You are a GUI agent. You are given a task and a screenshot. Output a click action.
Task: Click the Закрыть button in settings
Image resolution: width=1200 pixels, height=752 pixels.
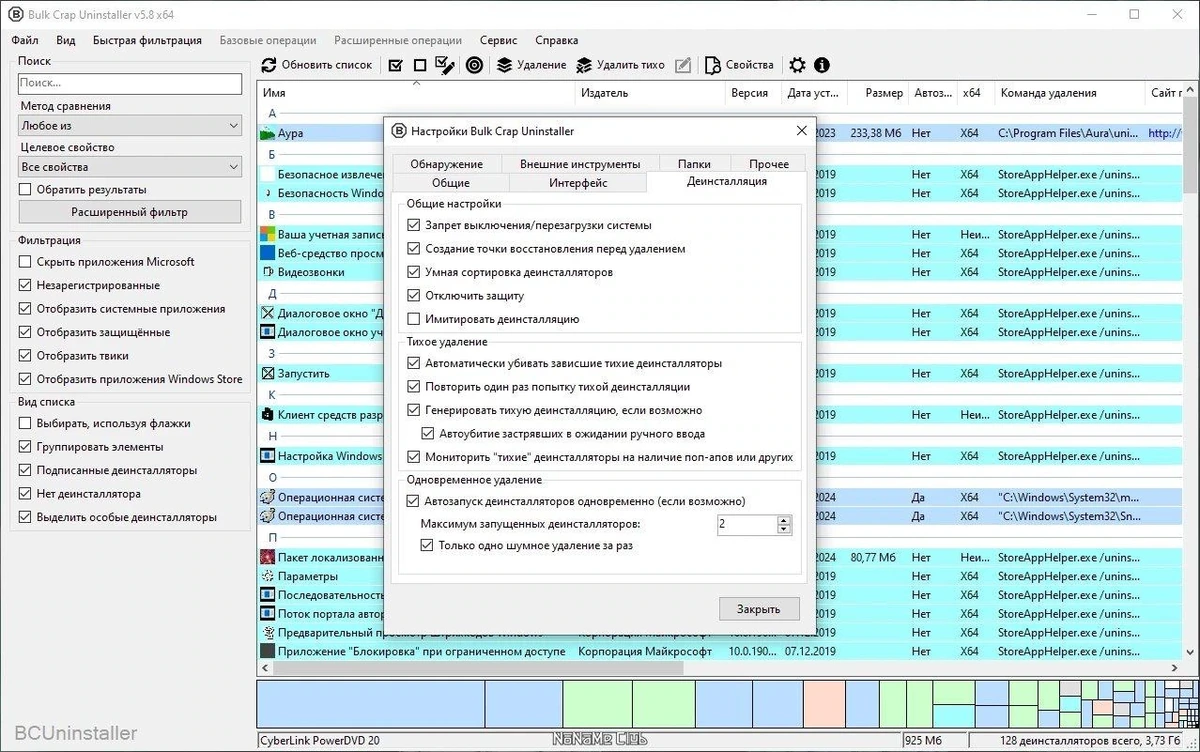tap(760, 608)
